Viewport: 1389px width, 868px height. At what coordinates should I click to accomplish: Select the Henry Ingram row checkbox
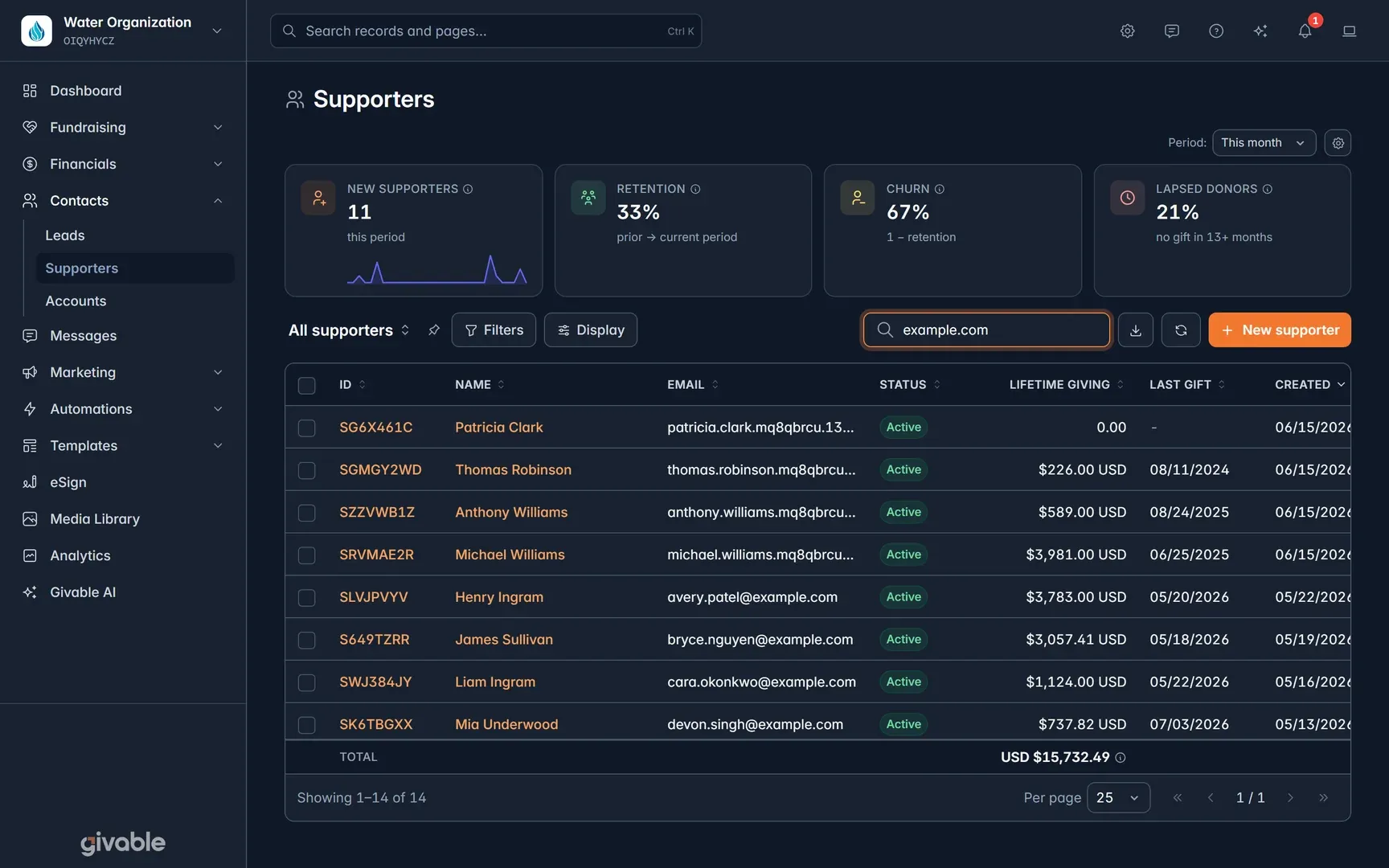pyautogui.click(x=307, y=597)
